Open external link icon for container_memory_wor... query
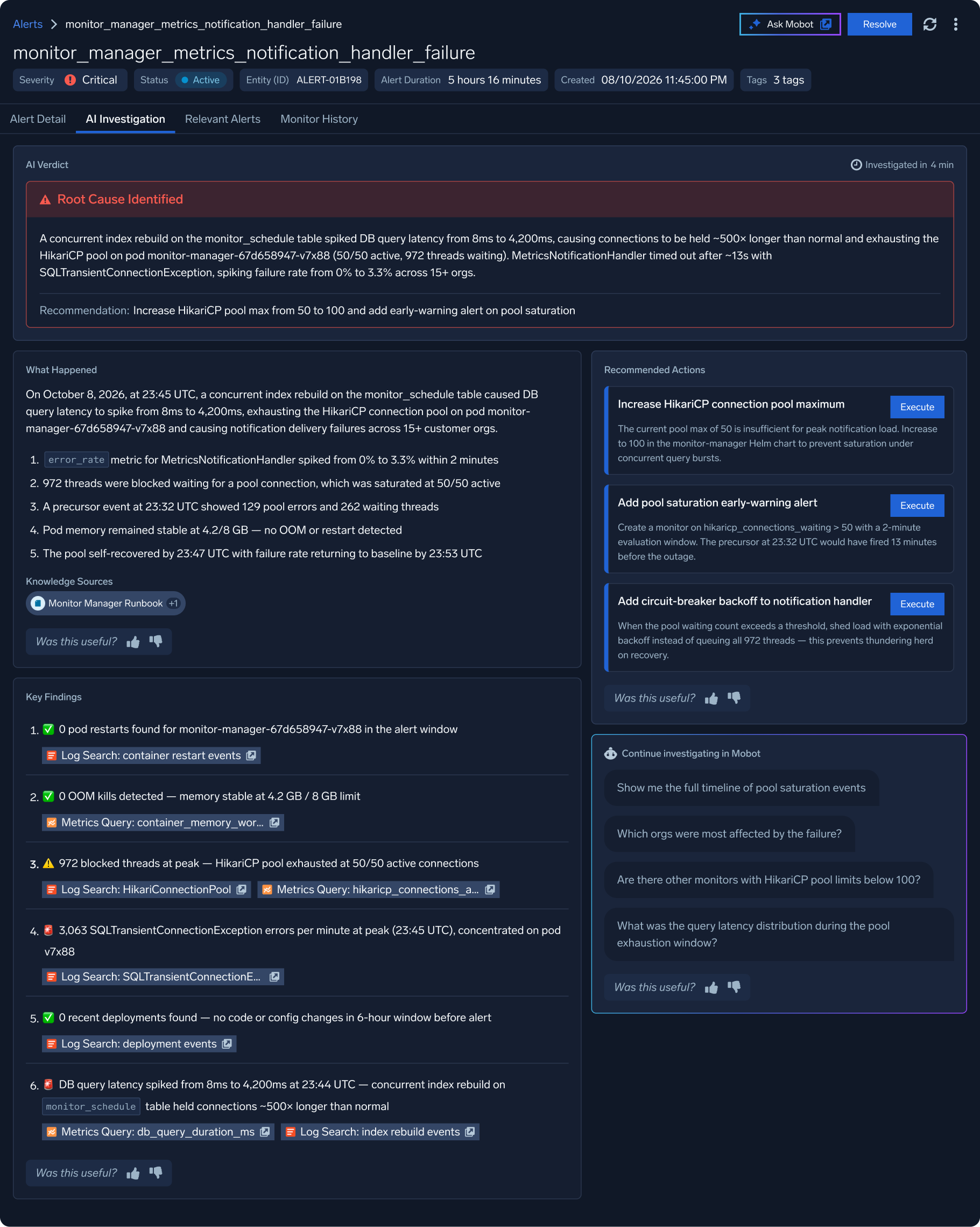 click(274, 823)
